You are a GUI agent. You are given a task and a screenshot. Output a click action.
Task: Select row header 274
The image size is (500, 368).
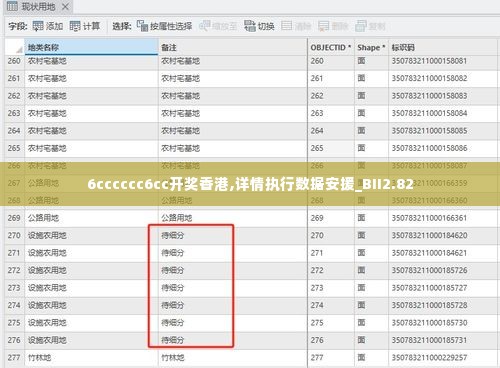pyautogui.click(x=14, y=305)
